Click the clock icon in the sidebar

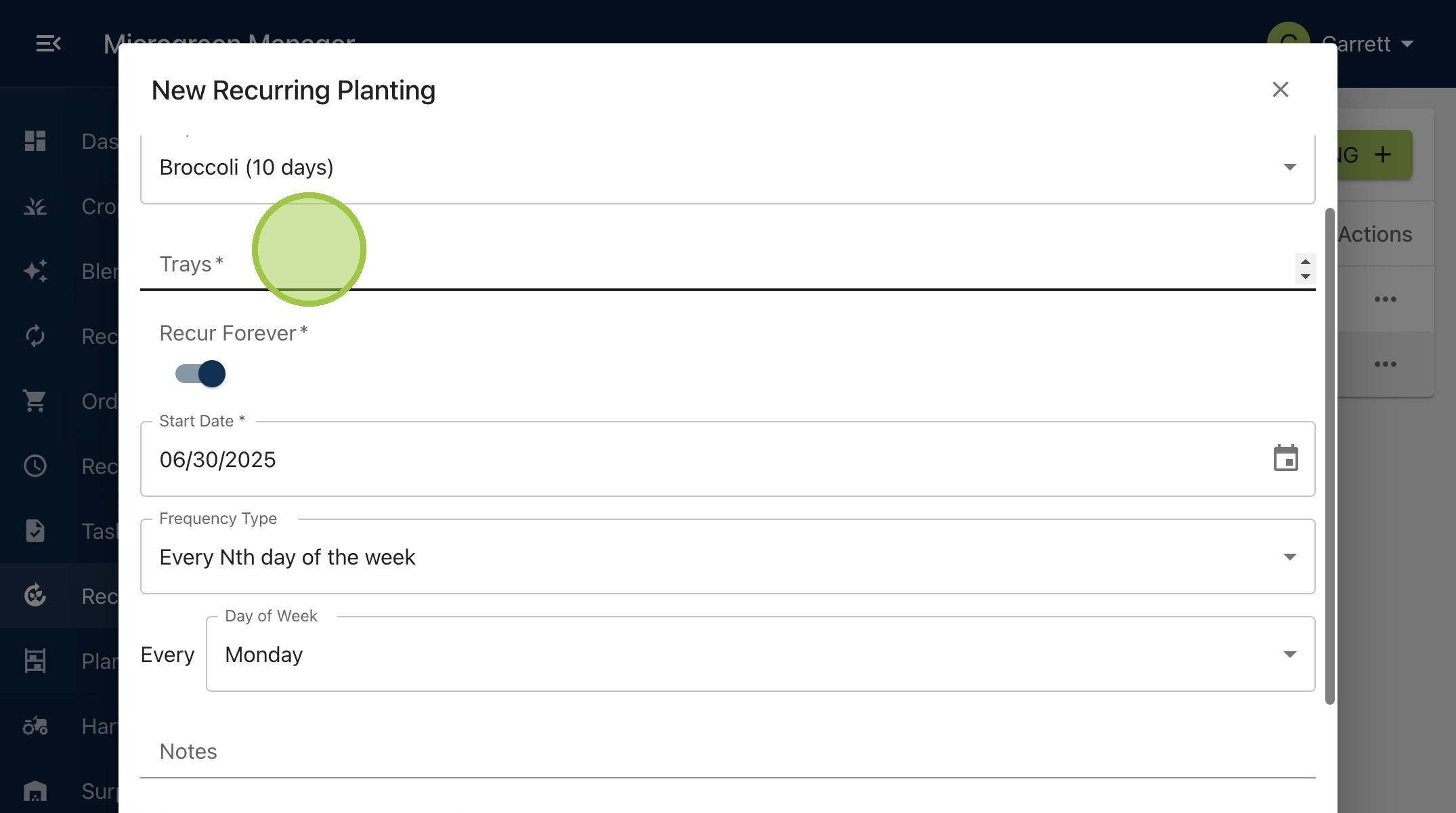tap(35, 466)
